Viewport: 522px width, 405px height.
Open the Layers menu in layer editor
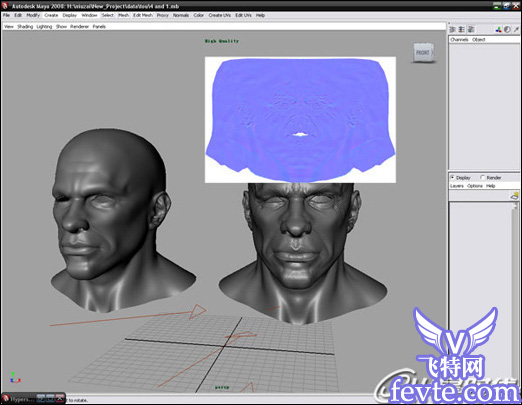457,186
